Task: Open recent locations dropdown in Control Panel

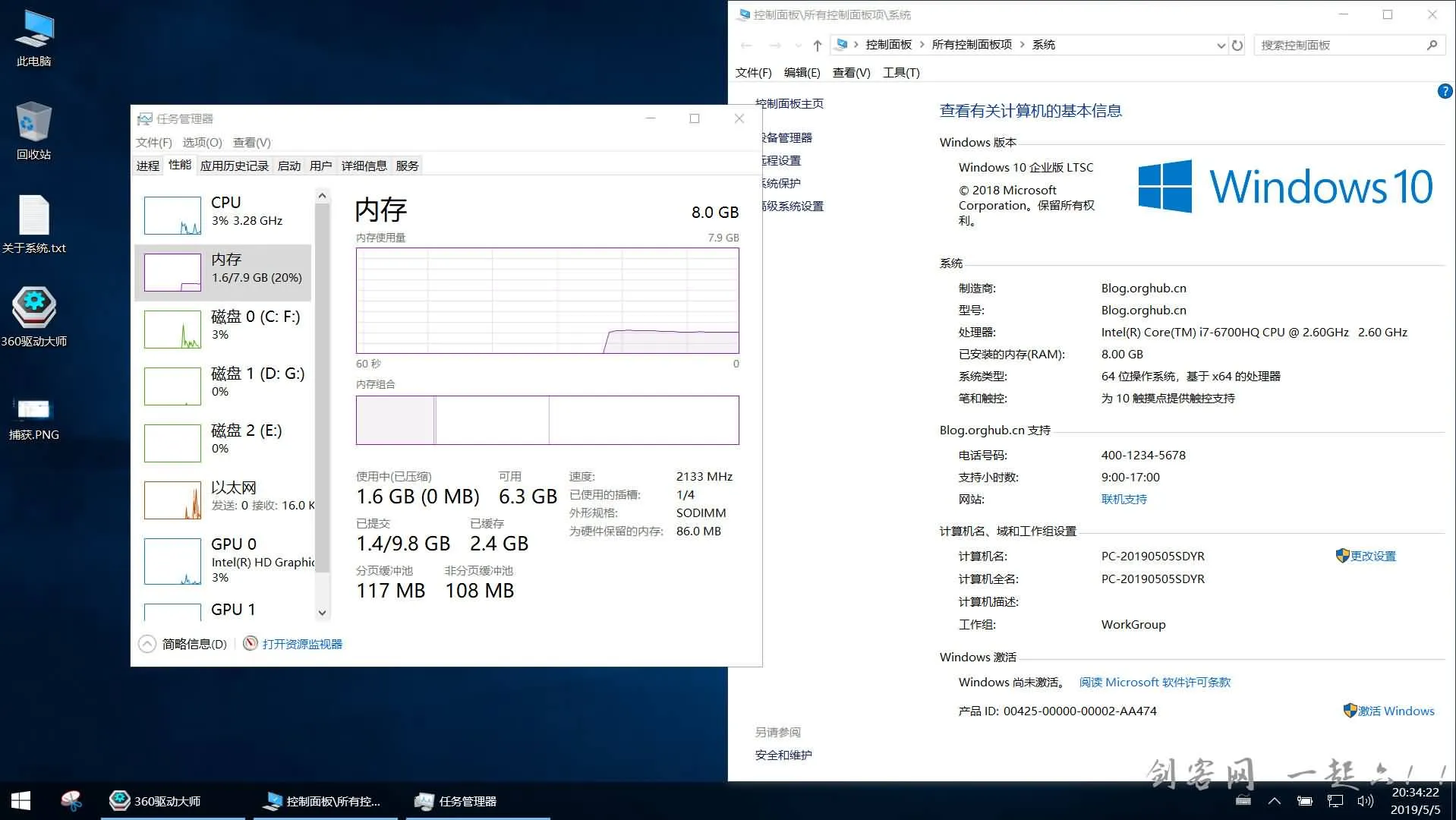Action: [798, 46]
